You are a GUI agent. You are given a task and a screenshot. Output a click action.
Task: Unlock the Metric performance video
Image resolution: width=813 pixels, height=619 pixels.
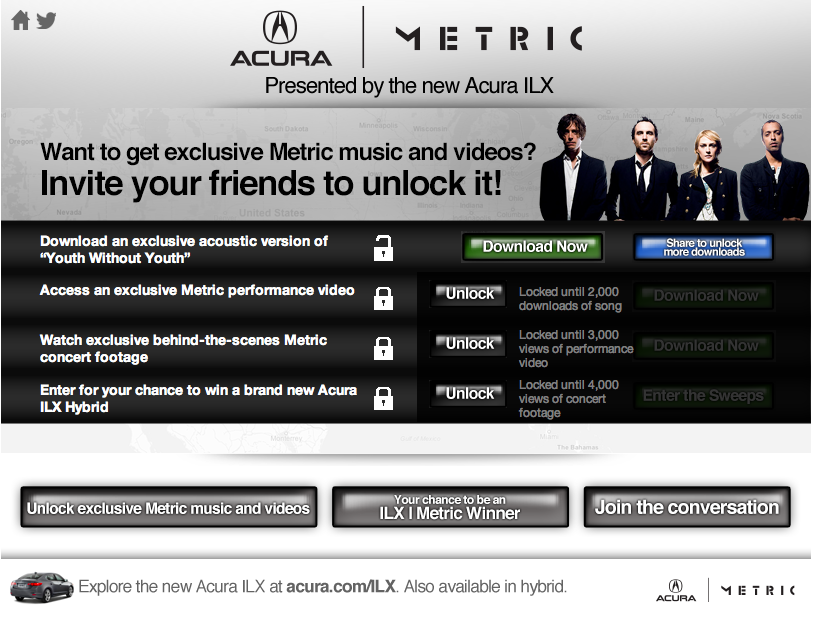pyautogui.click(x=468, y=294)
